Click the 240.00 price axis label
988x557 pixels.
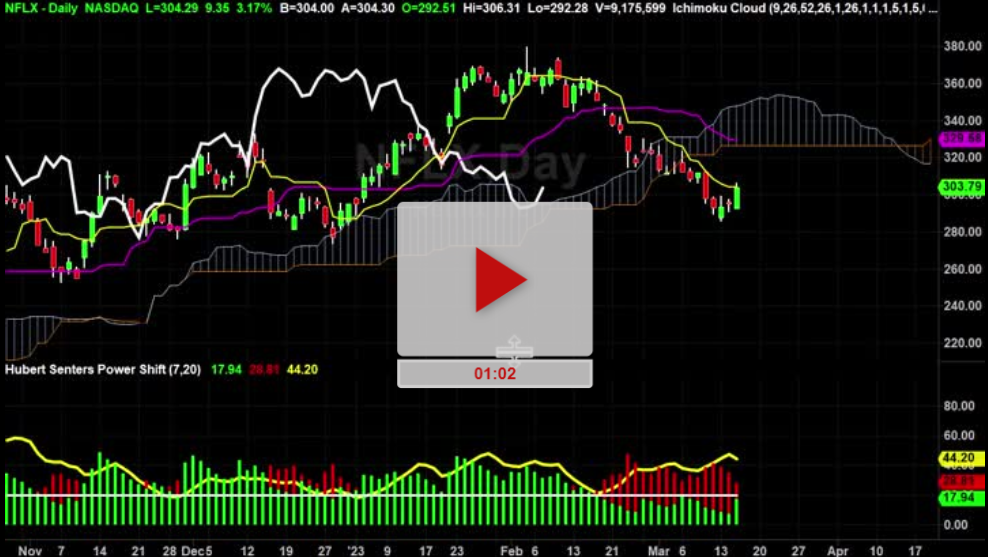click(962, 306)
